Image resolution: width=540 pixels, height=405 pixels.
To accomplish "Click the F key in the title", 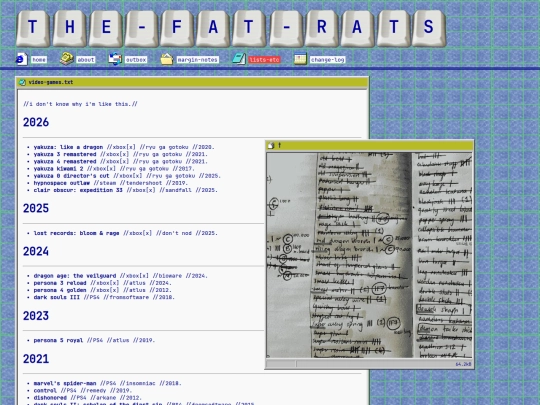I will click(177, 28).
